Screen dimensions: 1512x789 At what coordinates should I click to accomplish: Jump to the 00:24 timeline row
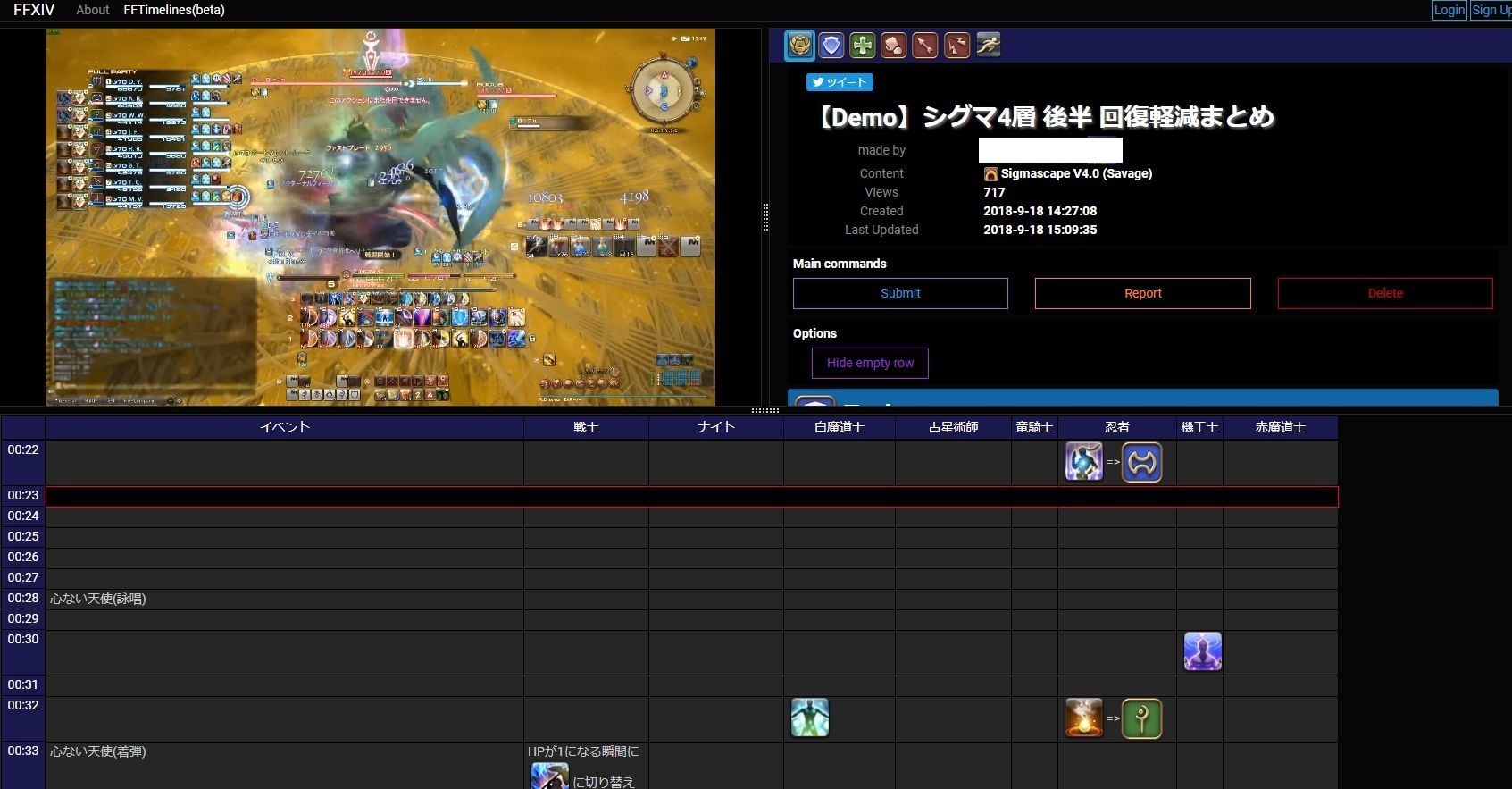click(x=23, y=516)
